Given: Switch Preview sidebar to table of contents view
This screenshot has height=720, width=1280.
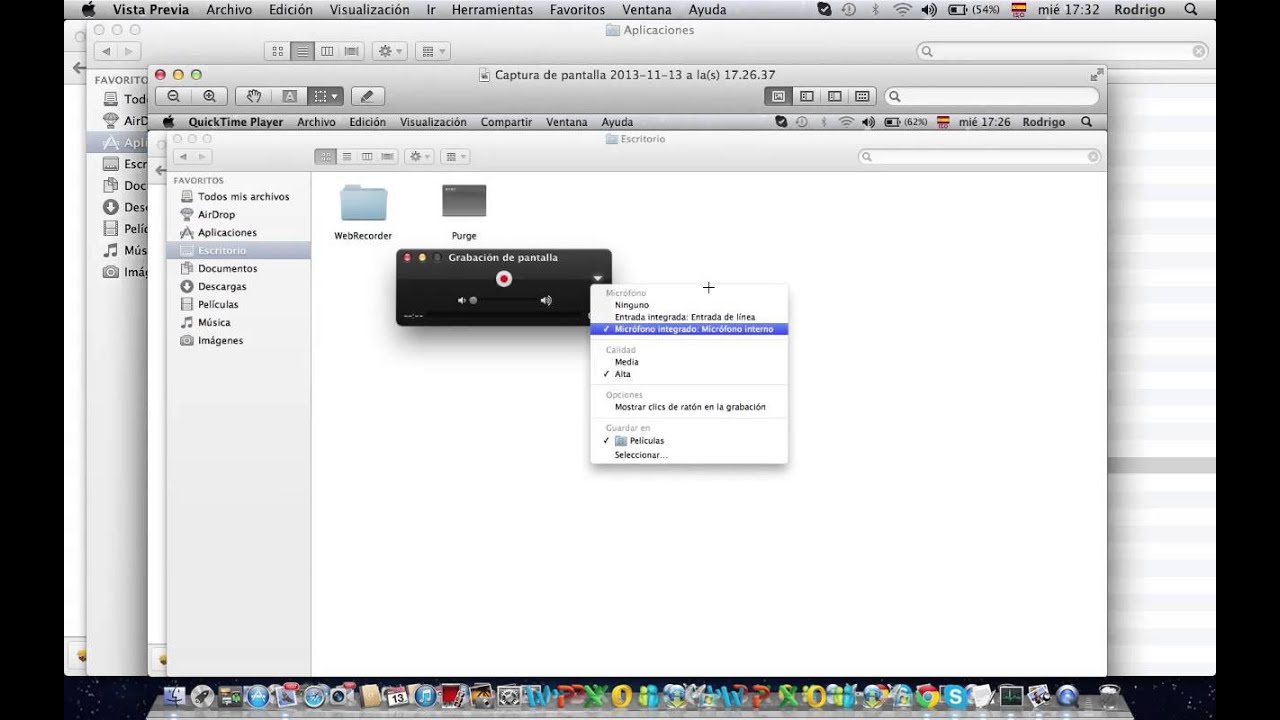Looking at the screenshot, I should click(834, 96).
